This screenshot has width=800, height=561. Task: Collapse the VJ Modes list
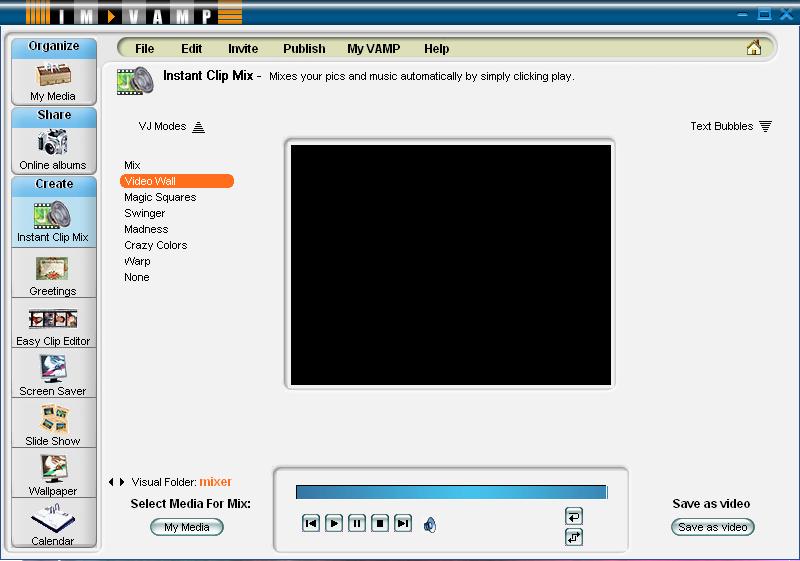point(198,127)
